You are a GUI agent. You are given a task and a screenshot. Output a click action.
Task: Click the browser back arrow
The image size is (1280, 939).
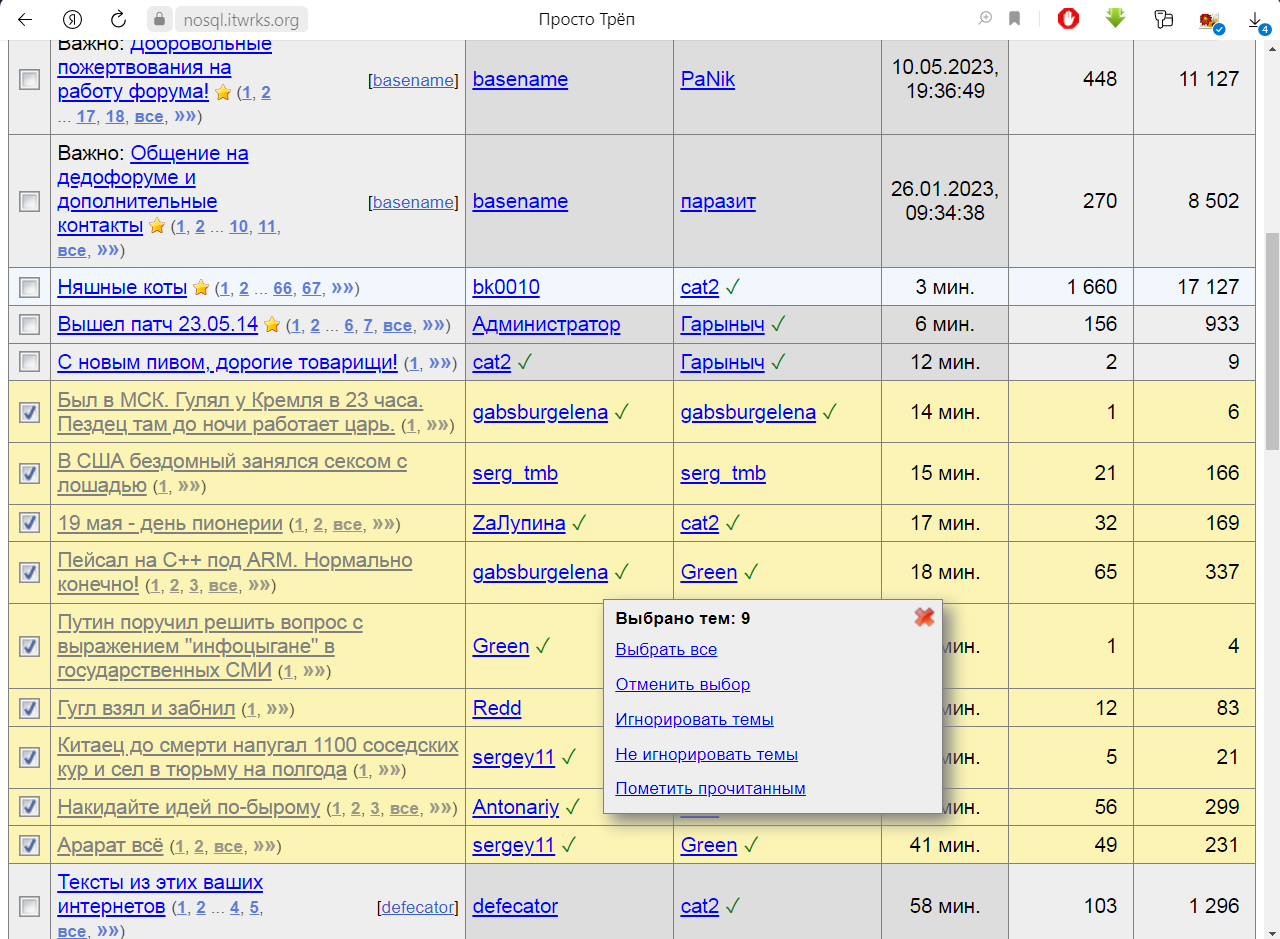point(25,19)
